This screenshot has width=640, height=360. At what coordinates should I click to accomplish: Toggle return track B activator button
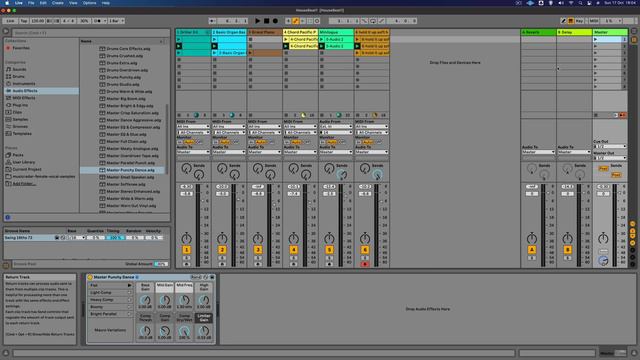(568, 249)
